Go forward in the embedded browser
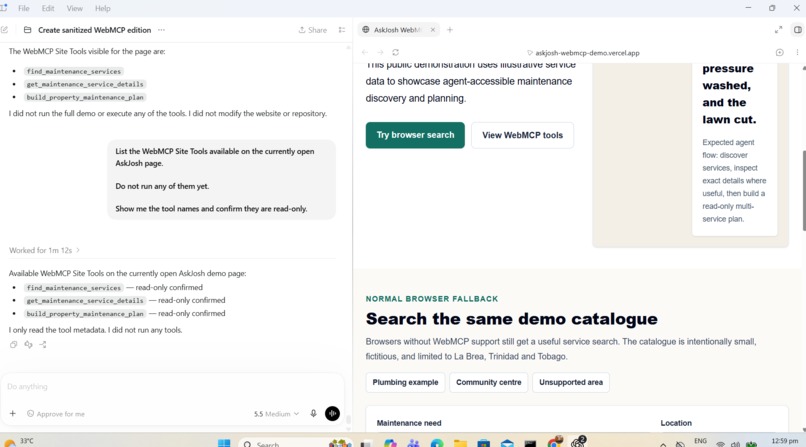Screen dimensions: 806x447 [380, 52]
